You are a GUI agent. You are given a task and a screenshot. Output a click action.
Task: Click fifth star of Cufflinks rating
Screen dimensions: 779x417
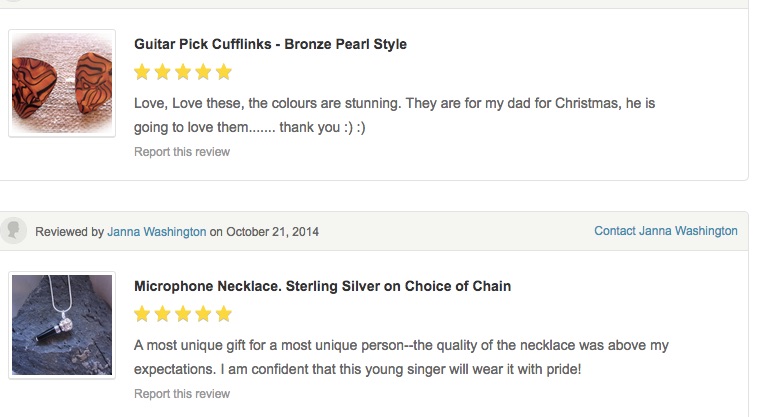point(224,72)
